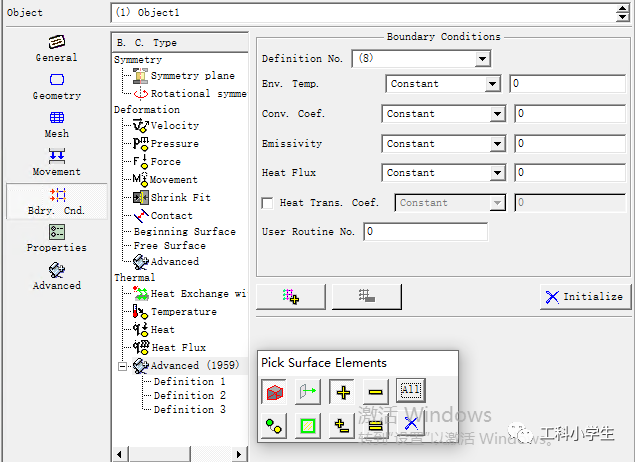Select Velocity under Deformation

(x=166, y=126)
